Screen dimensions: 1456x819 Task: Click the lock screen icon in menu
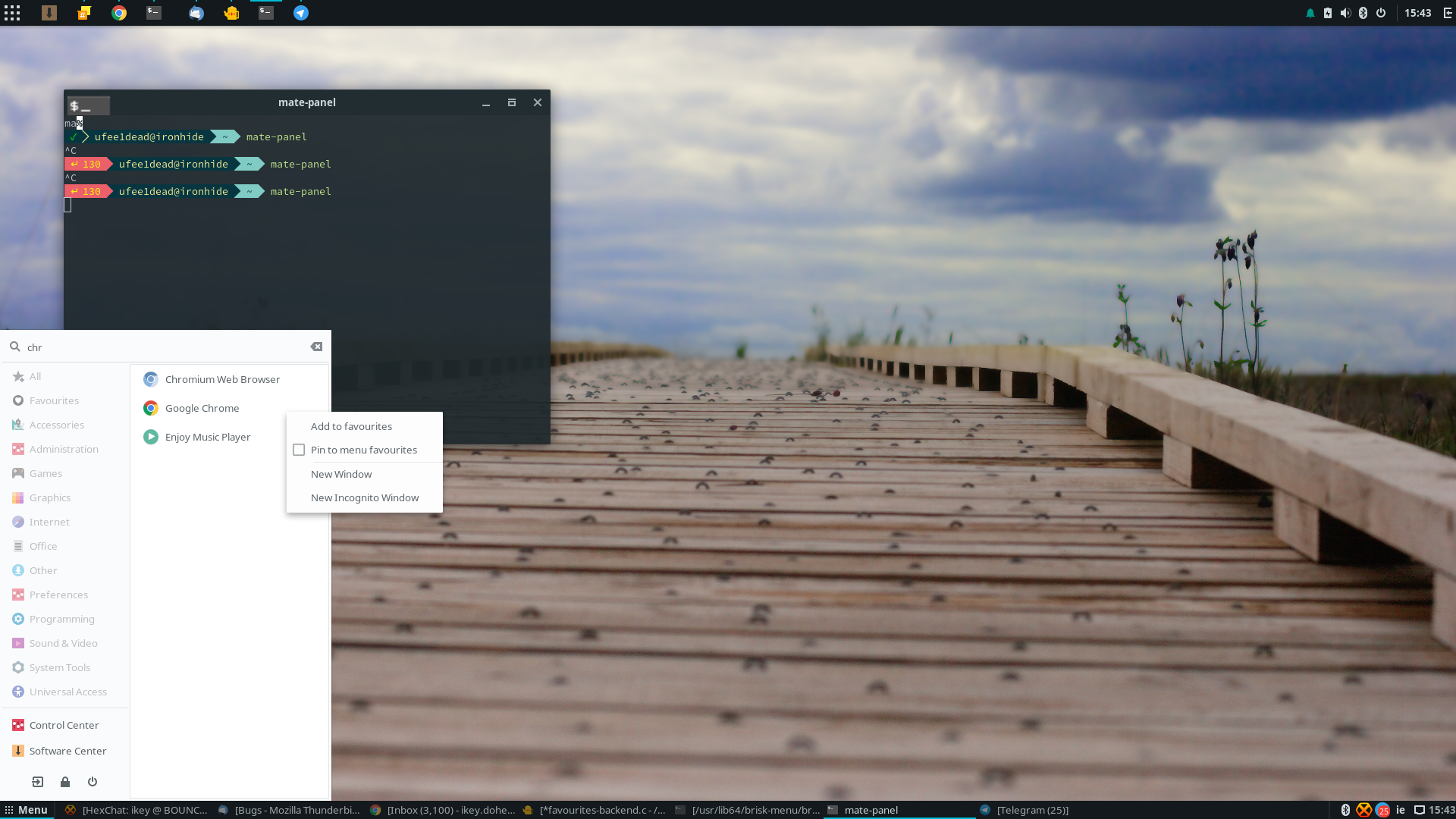[65, 782]
